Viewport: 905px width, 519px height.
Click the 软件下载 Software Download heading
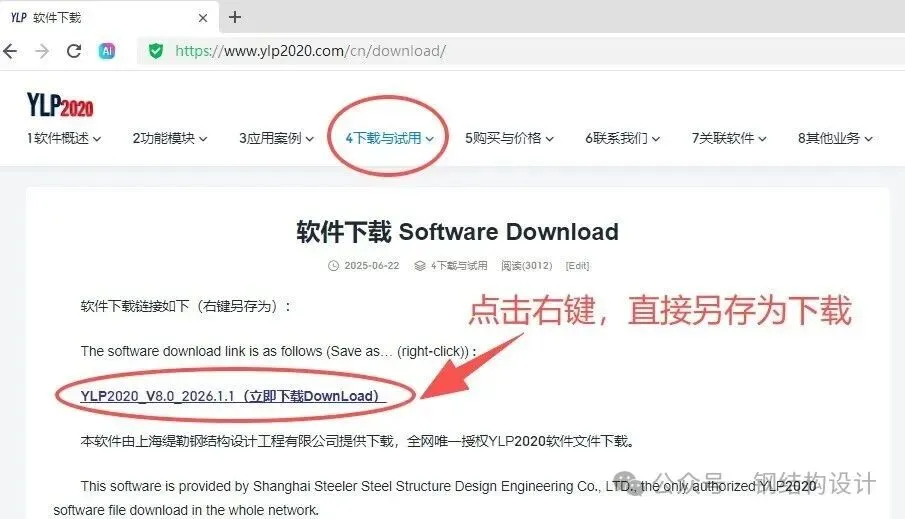[x=457, y=232]
